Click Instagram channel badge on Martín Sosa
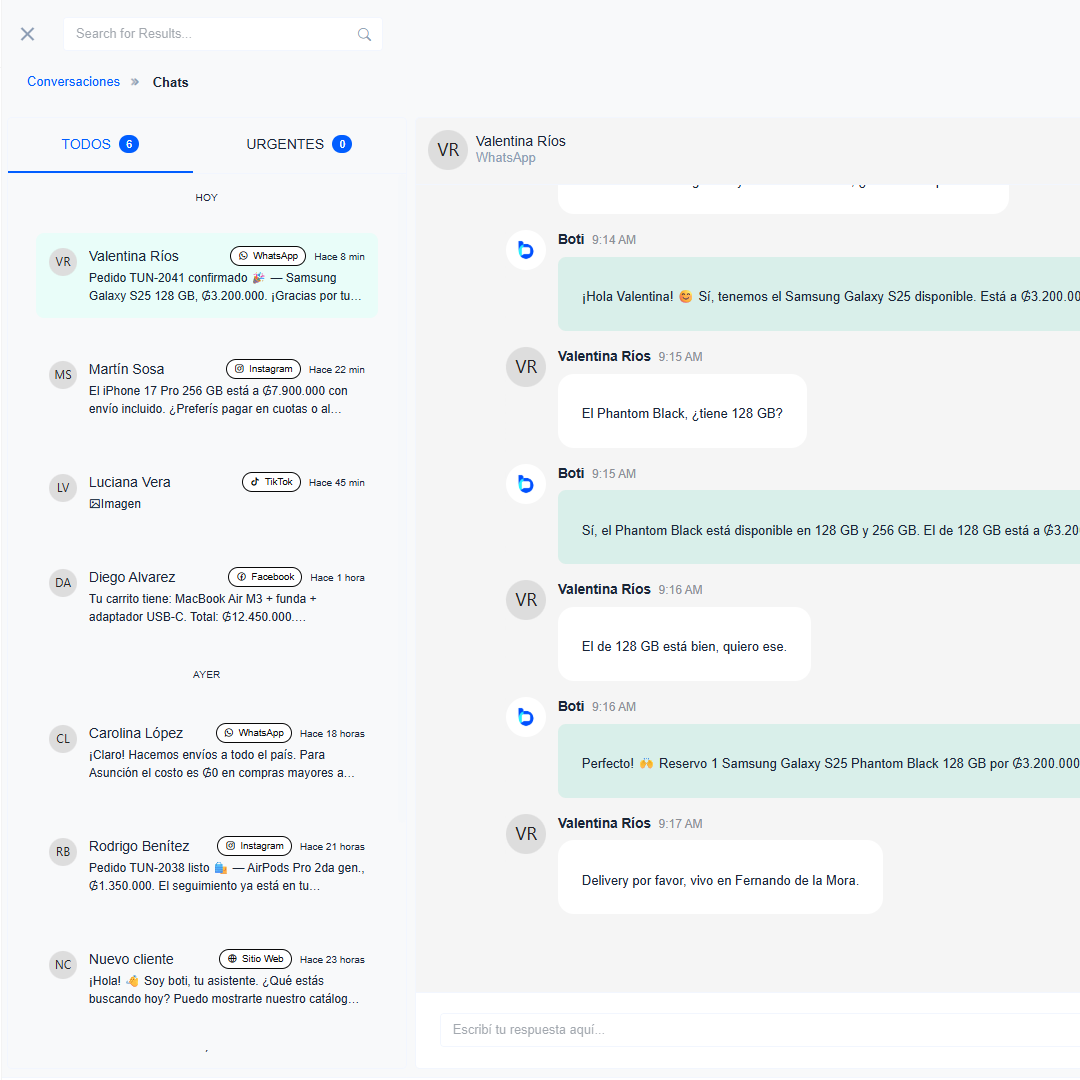The width and height of the screenshot is (1080, 1080). click(263, 368)
